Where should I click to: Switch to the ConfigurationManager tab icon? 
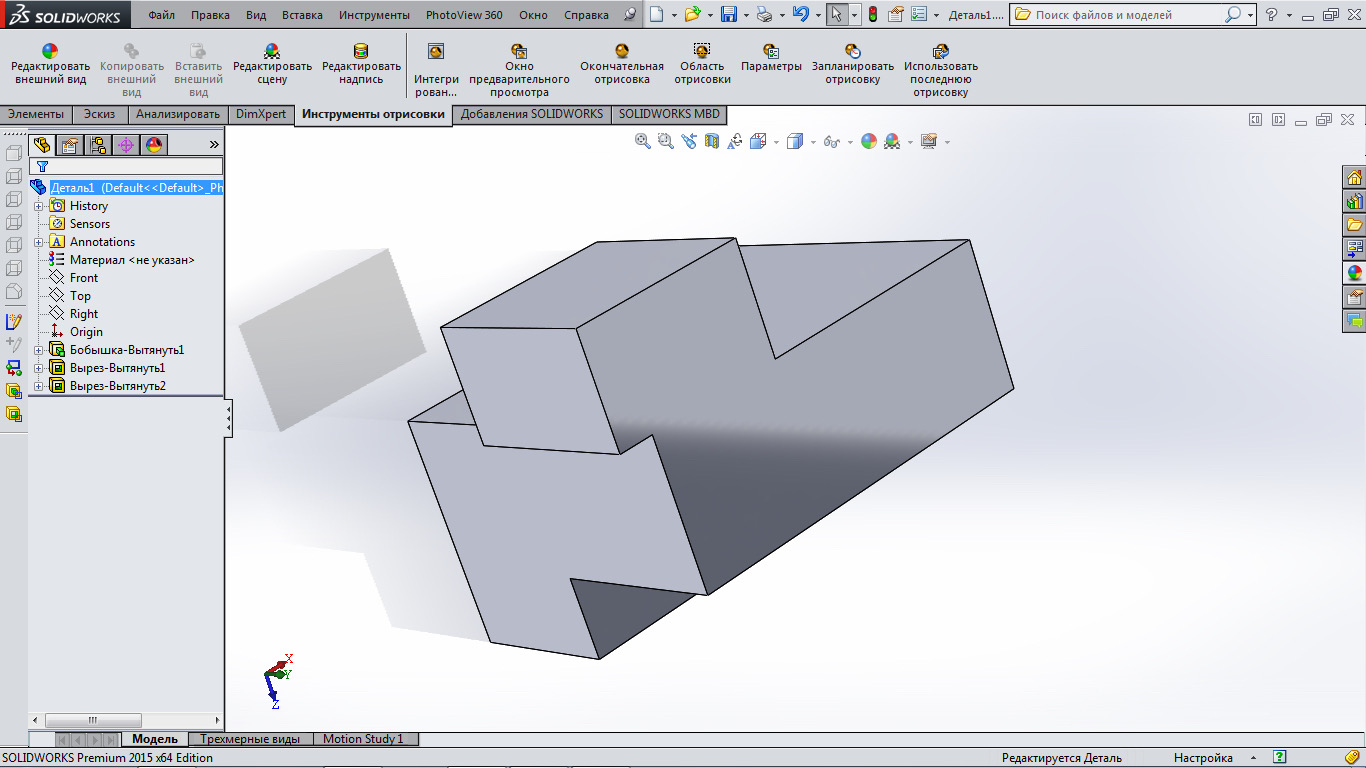[97, 145]
